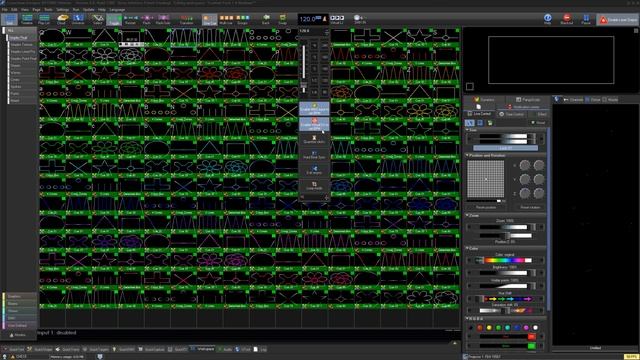Choose the Flash Solo mode icon

163,19
